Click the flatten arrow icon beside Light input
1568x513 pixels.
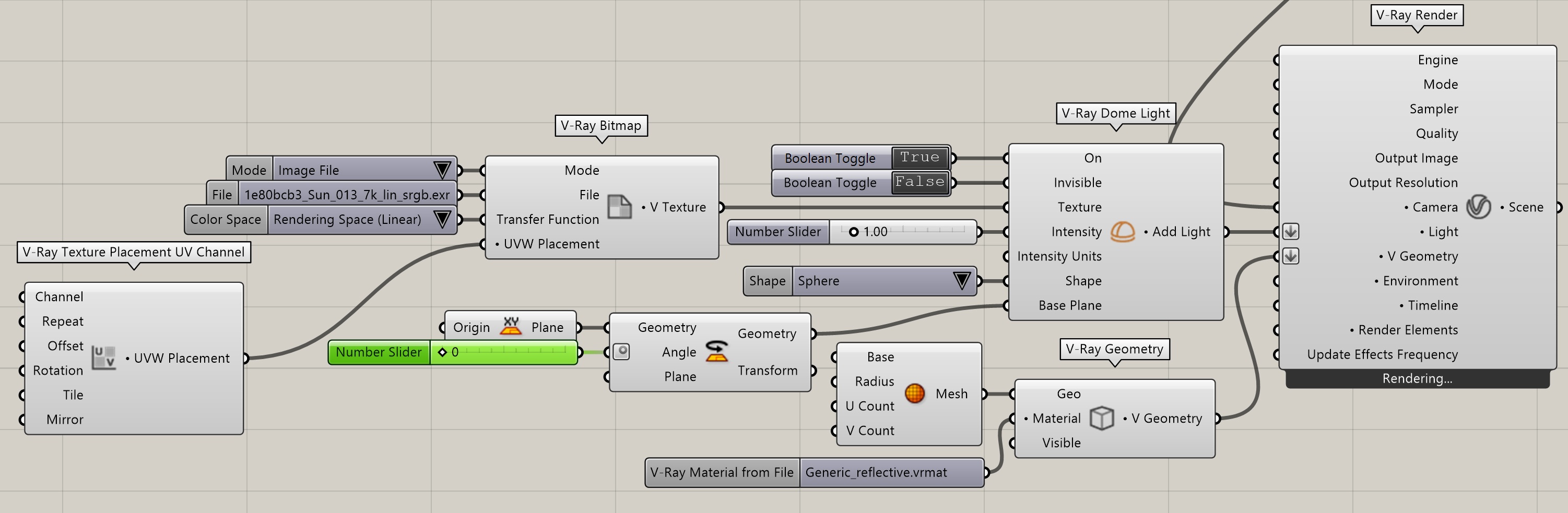click(1291, 232)
